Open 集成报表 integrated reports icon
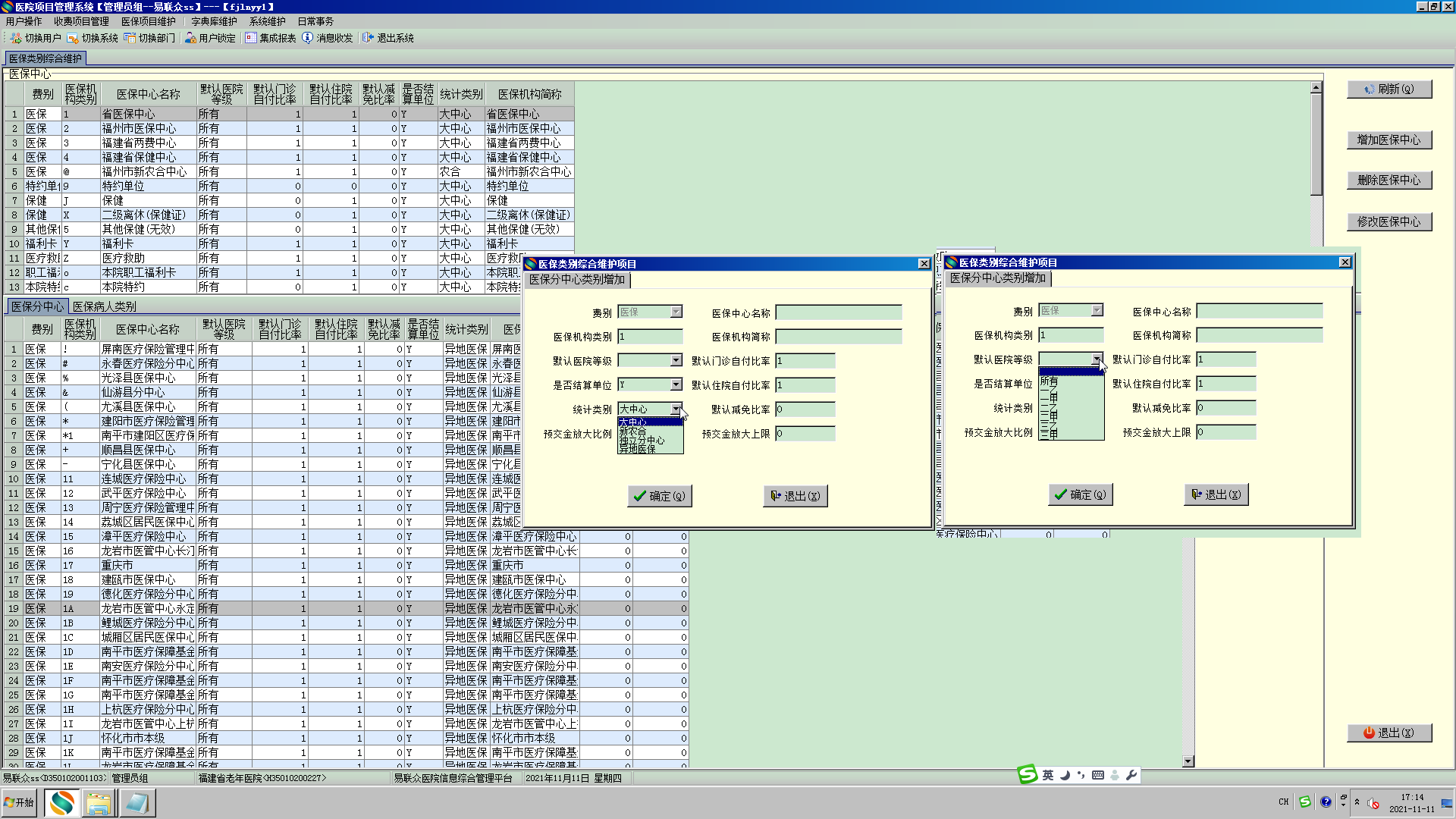Screen dimensions: 1456x819 (x=251, y=38)
